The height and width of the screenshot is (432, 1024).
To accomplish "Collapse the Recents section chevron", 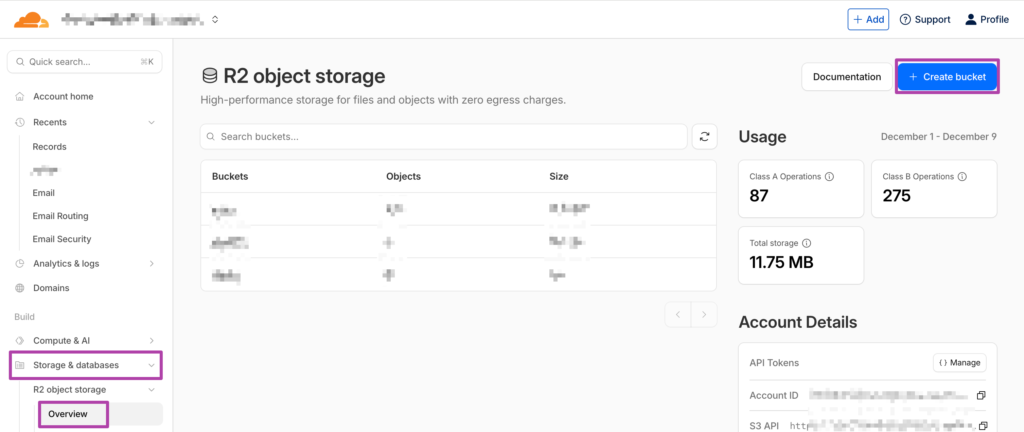I will tap(152, 122).
